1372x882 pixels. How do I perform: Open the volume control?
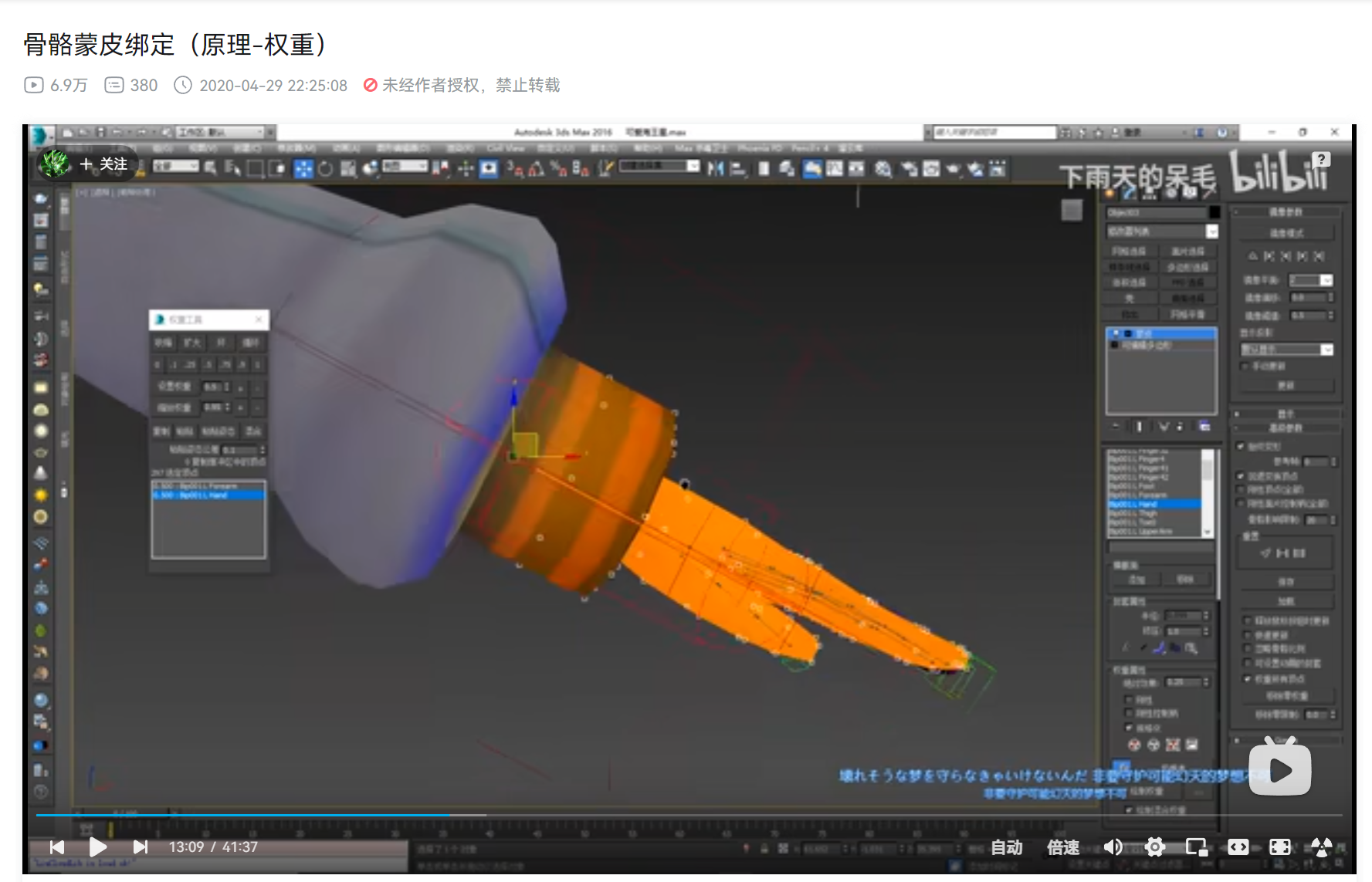(x=1113, y=847)
